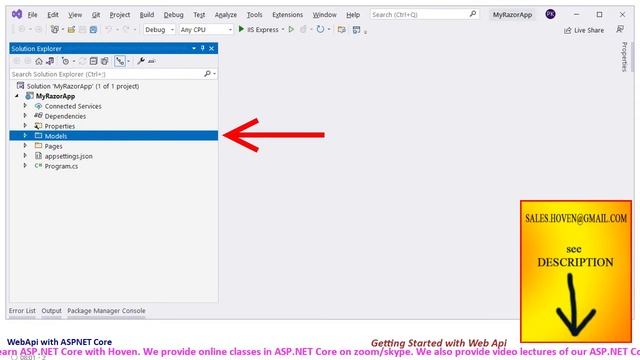The image size is (640, 360).
Task: Expand Dependencies node
Action: pyautogui.click(x=25, y=116)
